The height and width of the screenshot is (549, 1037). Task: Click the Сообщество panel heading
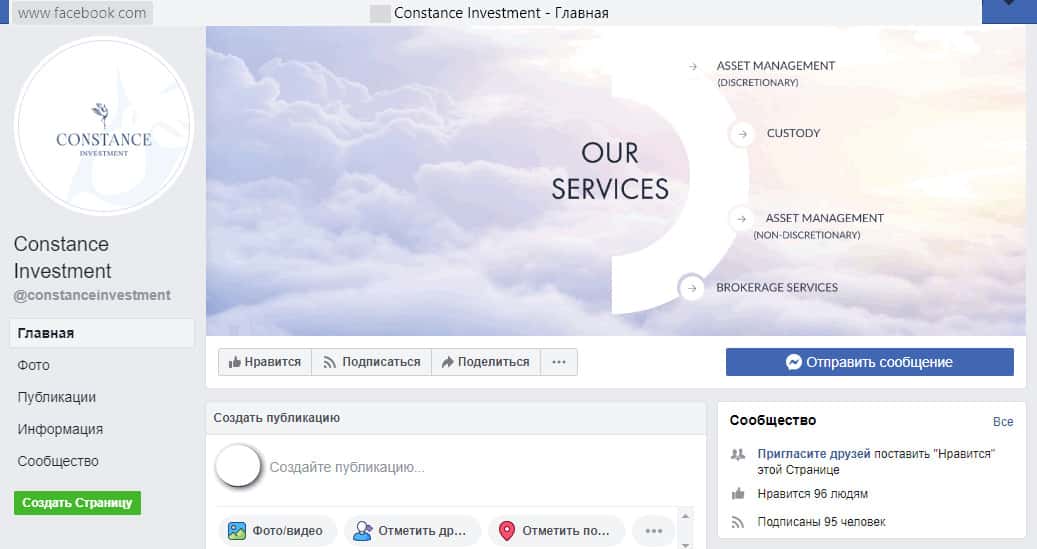773,421
